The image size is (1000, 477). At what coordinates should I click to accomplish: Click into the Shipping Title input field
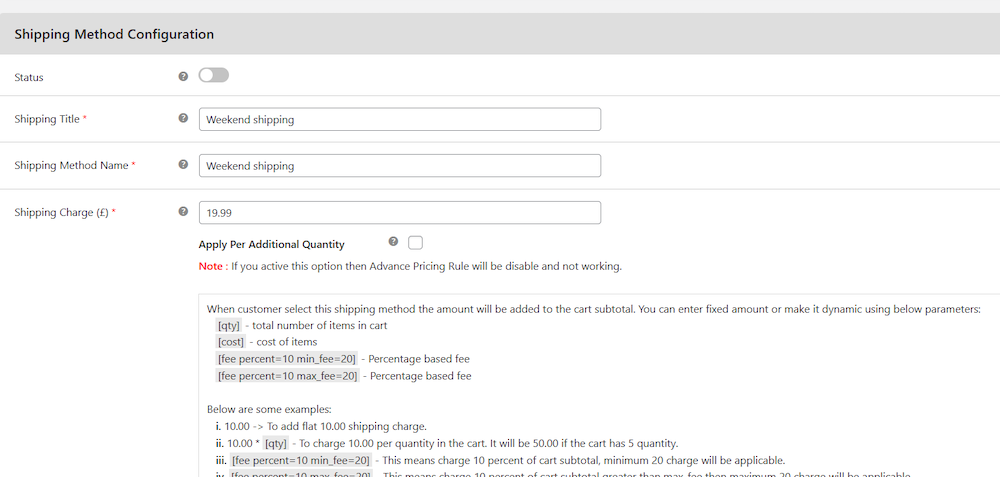pos(400,119)
